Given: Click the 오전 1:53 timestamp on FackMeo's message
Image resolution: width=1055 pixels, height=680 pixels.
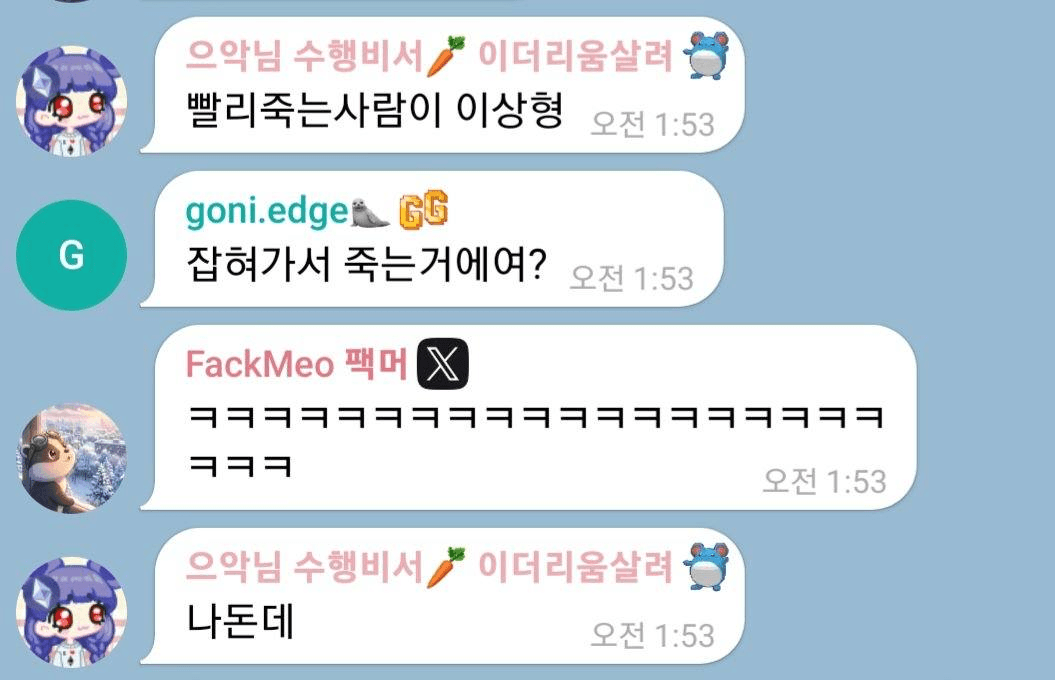Looking at the screenshot, I should [x=824, y=482].
